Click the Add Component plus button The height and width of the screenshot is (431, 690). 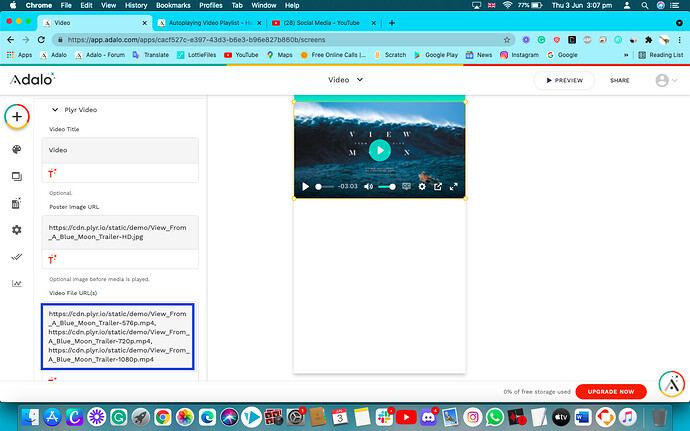pyautogui.click(x=17, y=117)
